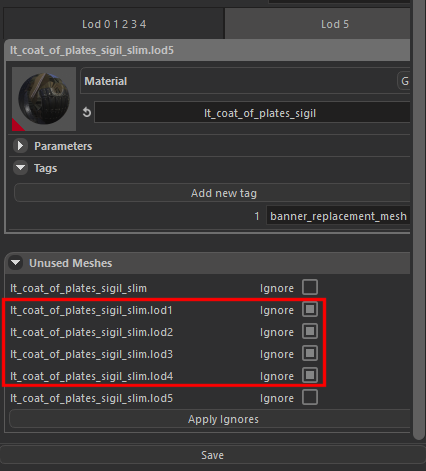426x471 pixels.
Task: Switch to the Lod 0 1 2 3 4 tab
Action: (114, 24)
